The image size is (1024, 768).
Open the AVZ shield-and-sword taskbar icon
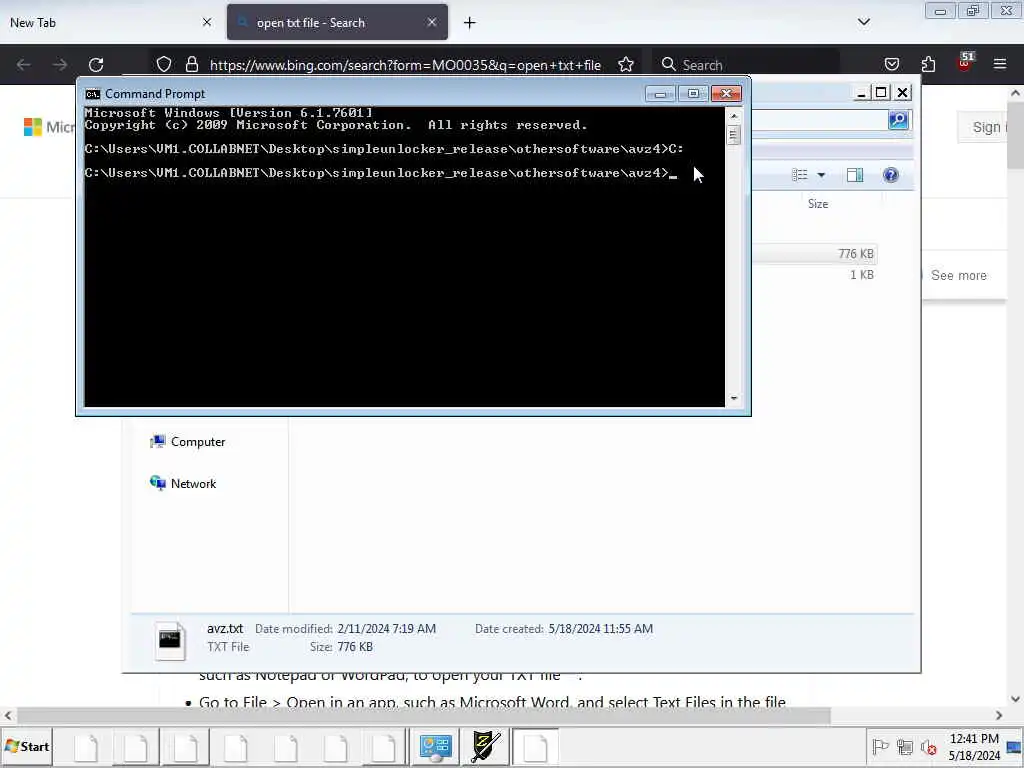pos(485,746)
